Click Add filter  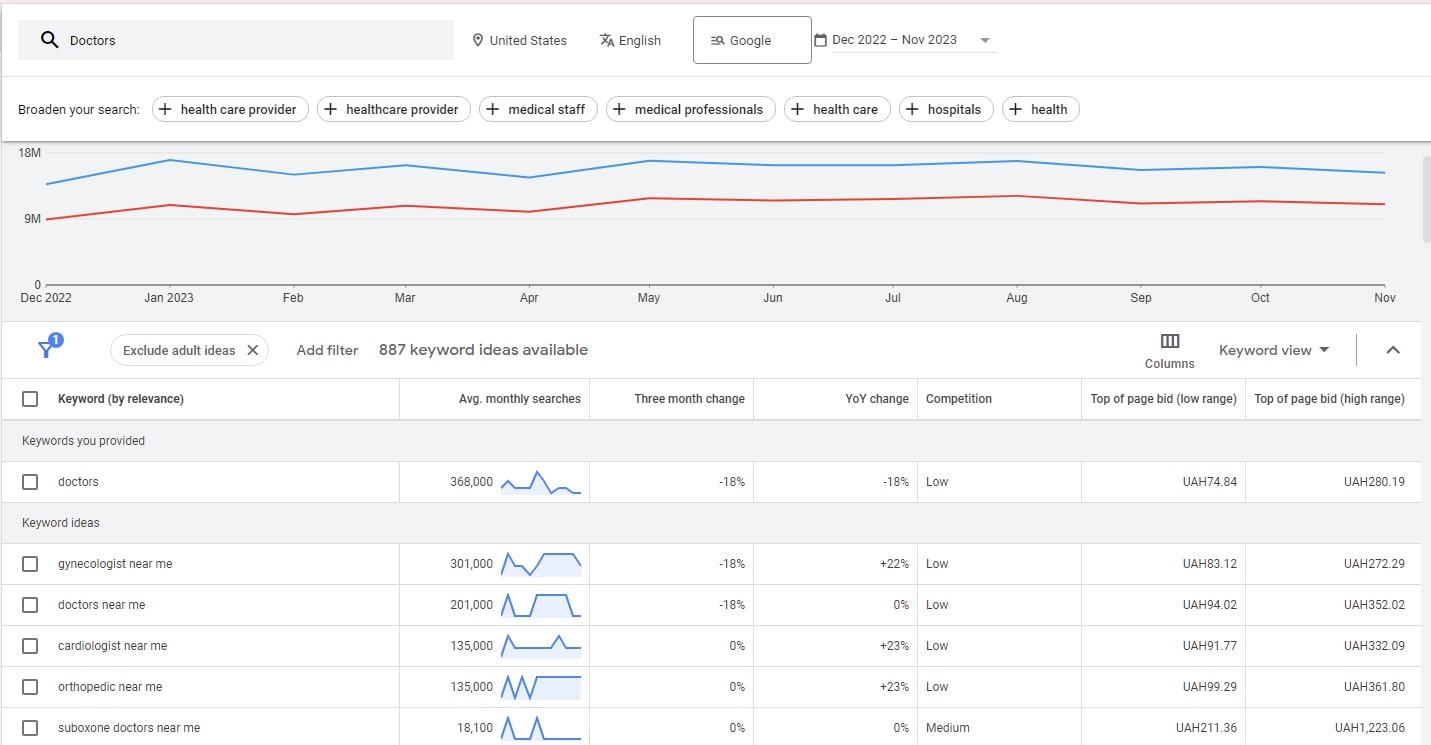point(327,350)
